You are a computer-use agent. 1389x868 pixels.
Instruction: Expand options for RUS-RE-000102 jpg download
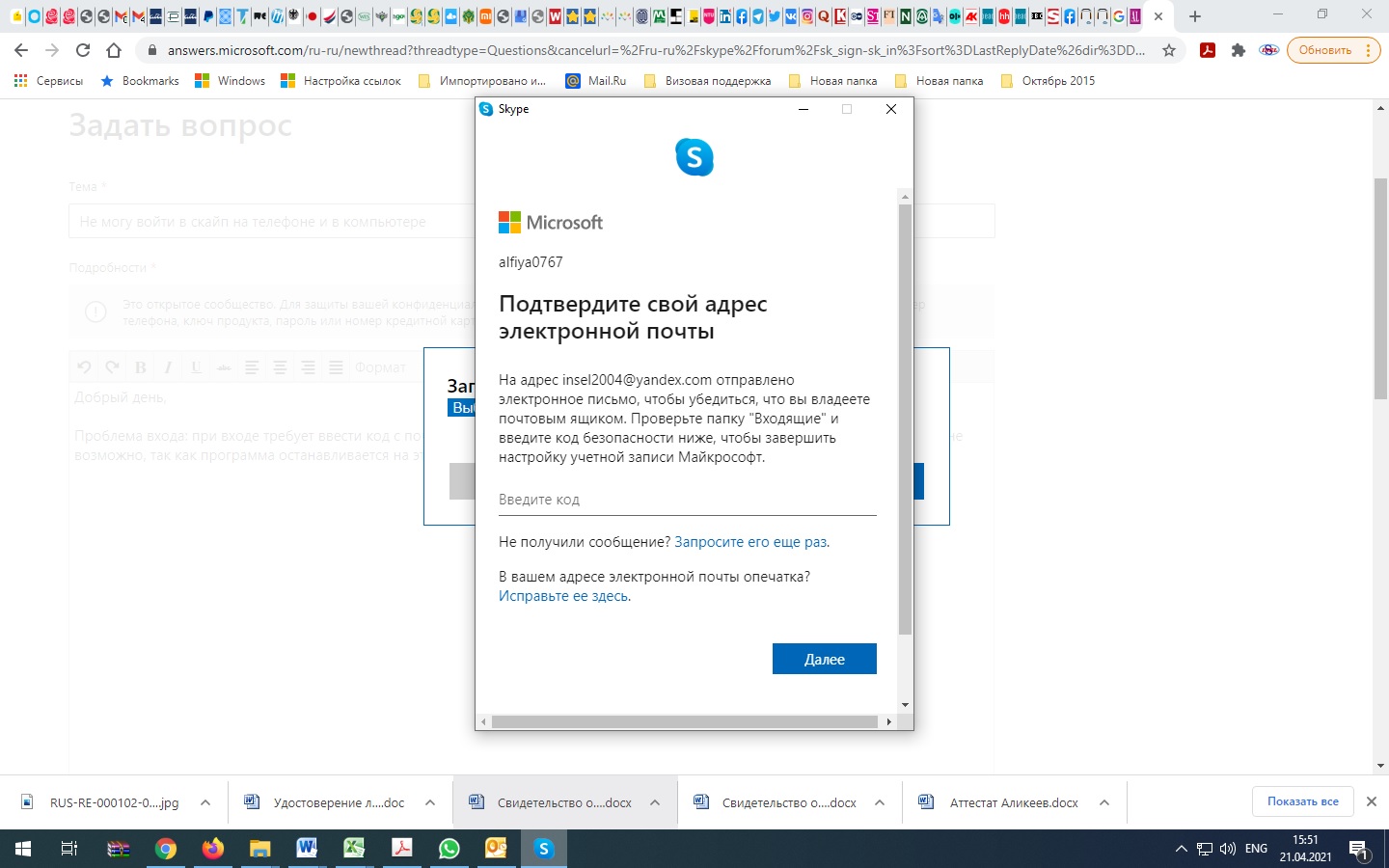205,802
